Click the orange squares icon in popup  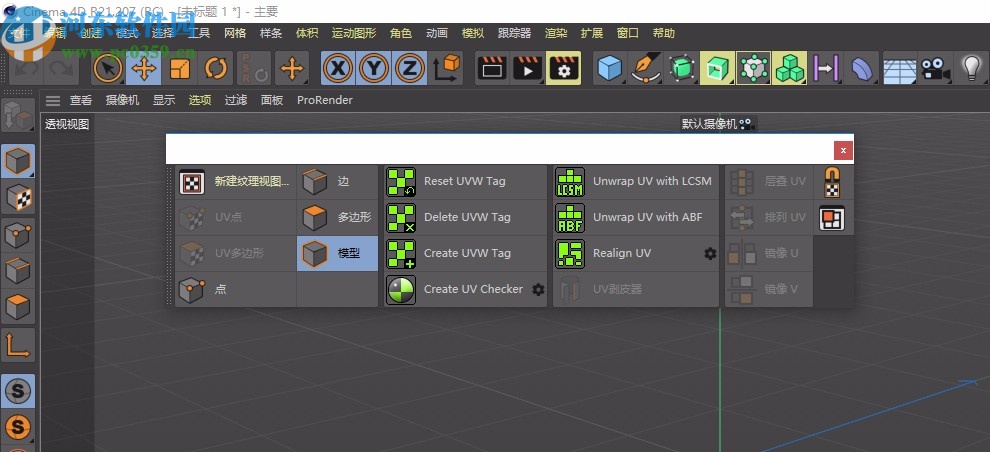[x=832, y=218]
